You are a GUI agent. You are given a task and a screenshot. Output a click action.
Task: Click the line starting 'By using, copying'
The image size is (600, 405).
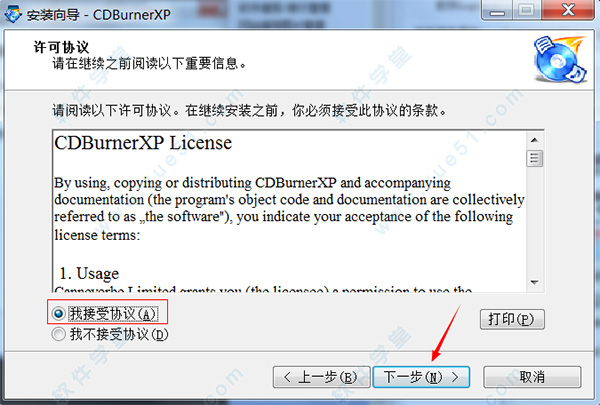[253, 183]
